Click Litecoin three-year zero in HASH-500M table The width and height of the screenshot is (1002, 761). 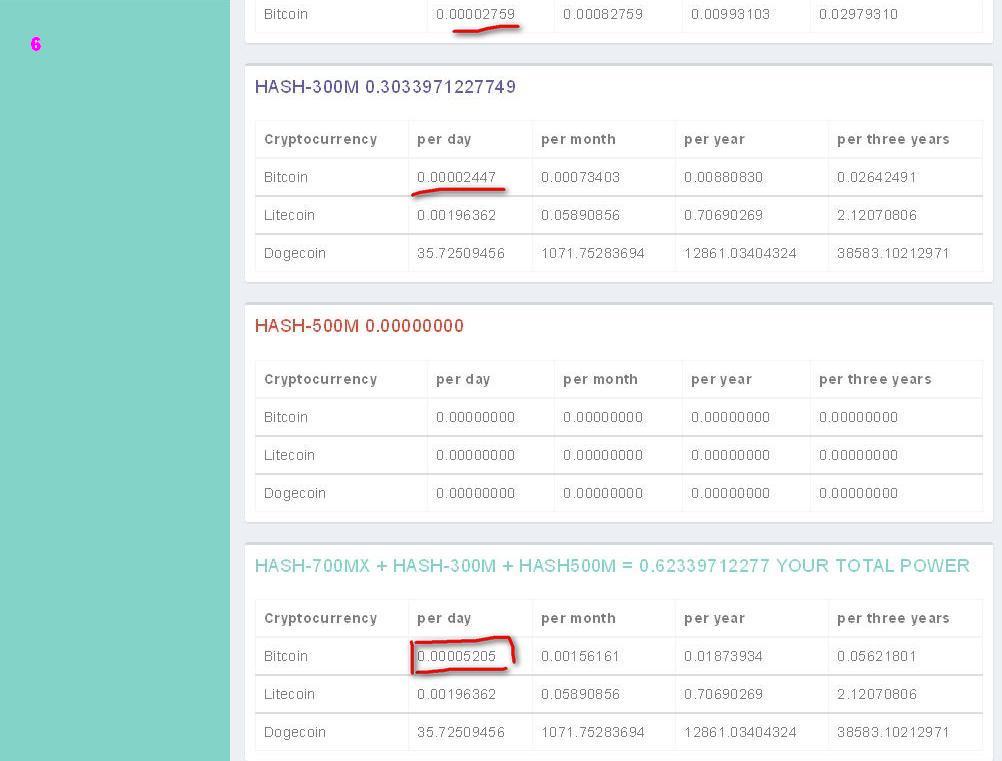[858, 456]
